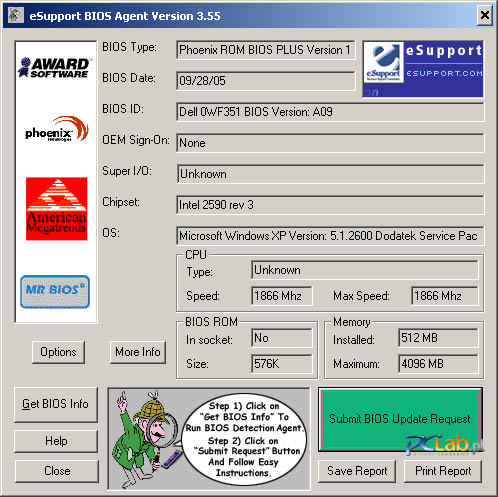
Task: Select the American Megatrends logo
Action: point(57,209)
